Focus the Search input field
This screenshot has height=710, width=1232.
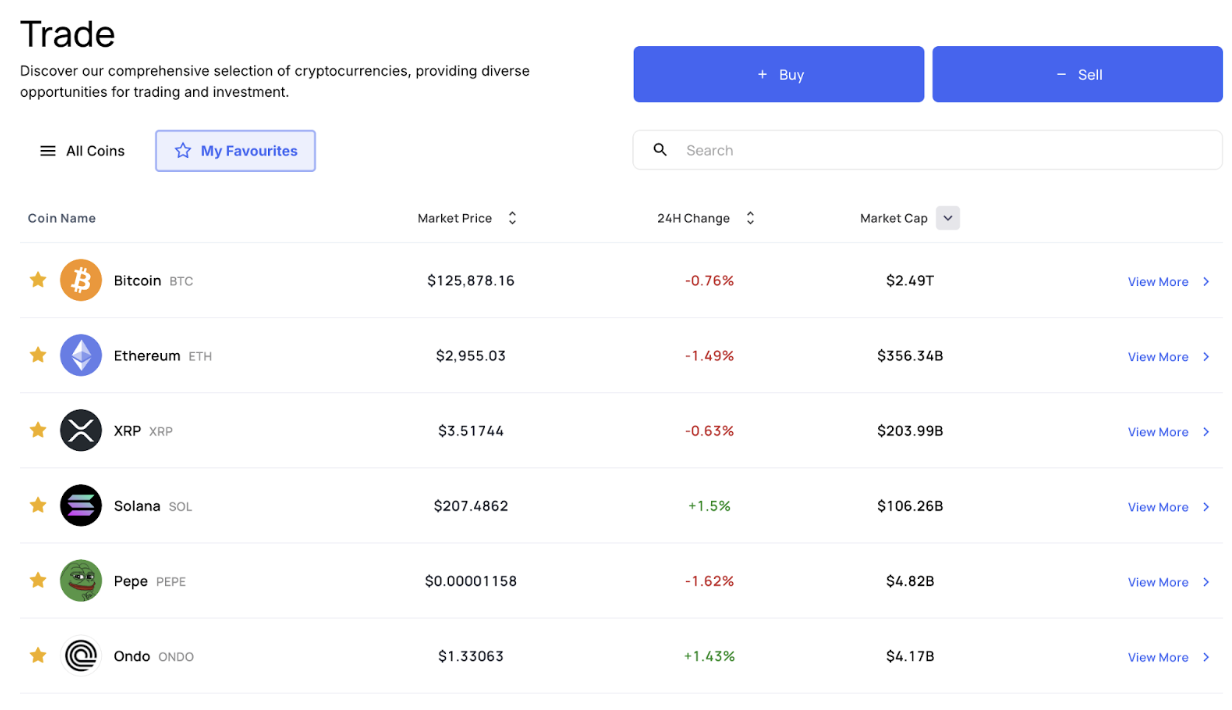point(928,150)
